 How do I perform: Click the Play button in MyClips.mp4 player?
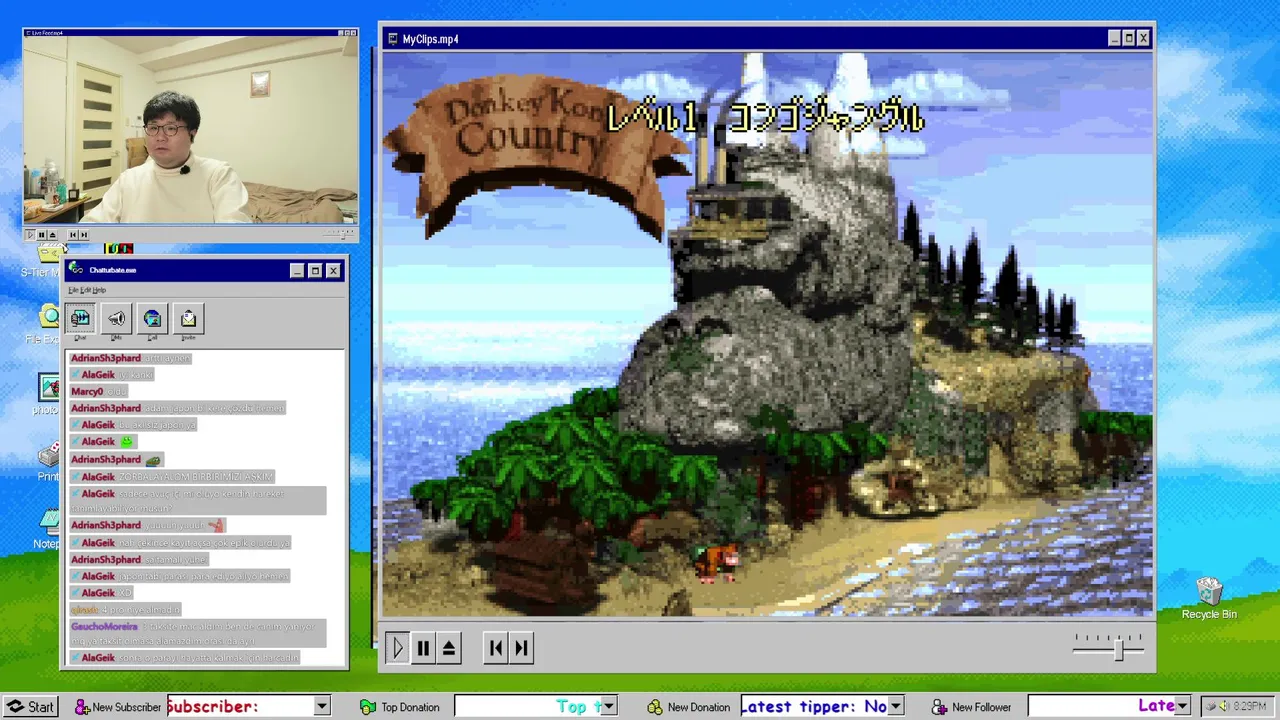[x=396, y=648]
